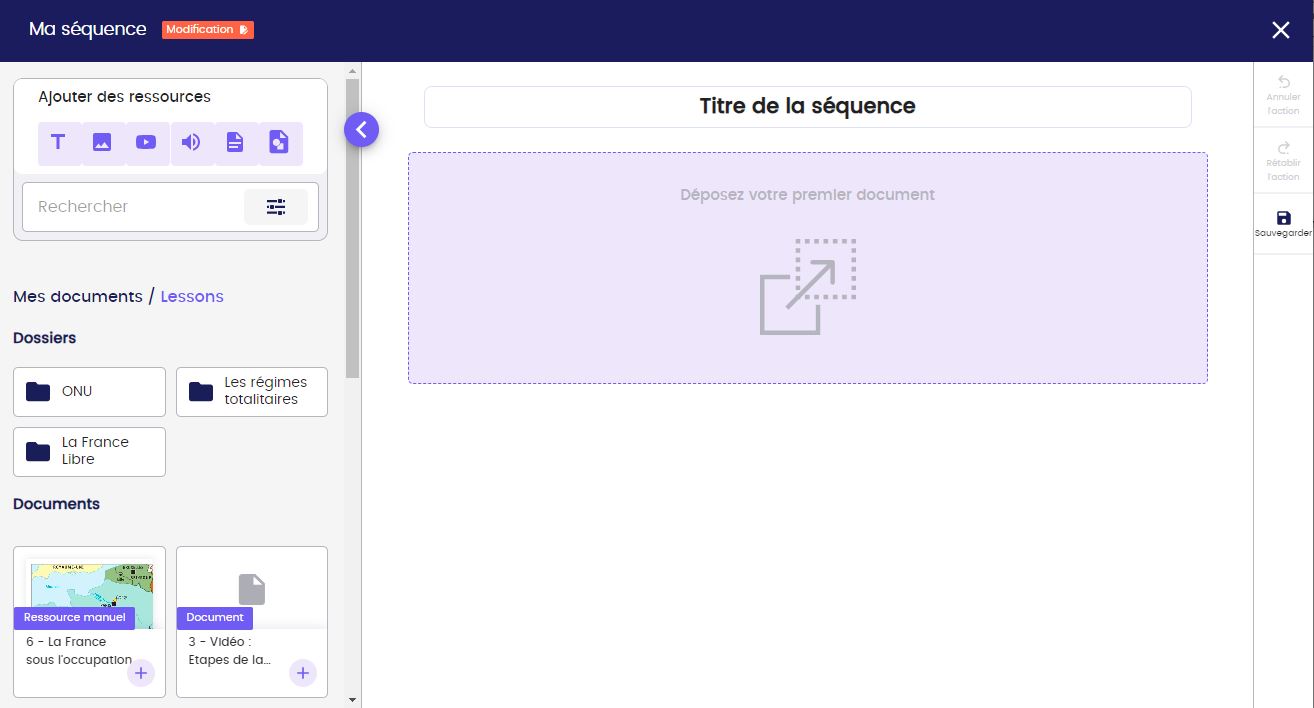Click the Lessons breadcrumb link
Viewport: 1314px width, 708px height.
pos(192,297)
